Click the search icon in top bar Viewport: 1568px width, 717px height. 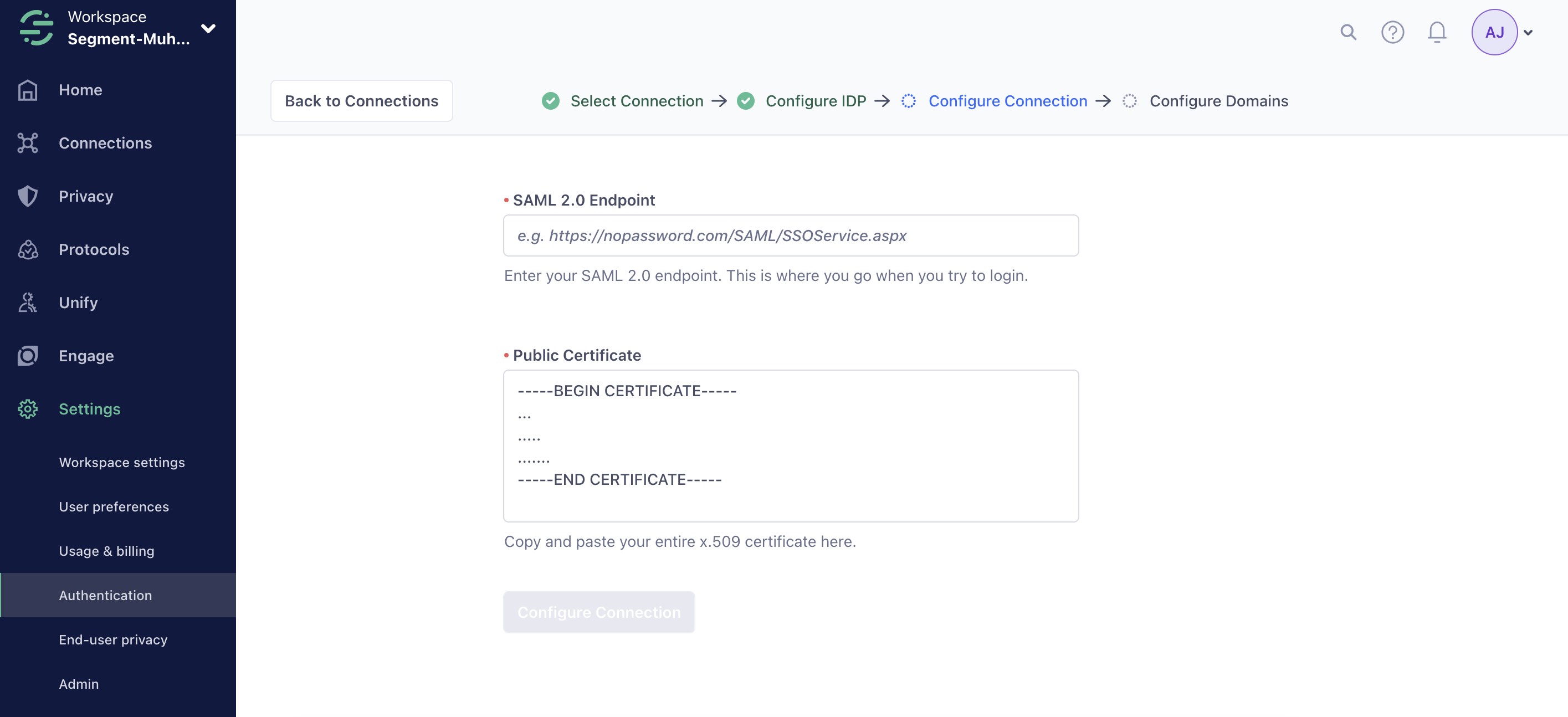[x=1349, y=31]
